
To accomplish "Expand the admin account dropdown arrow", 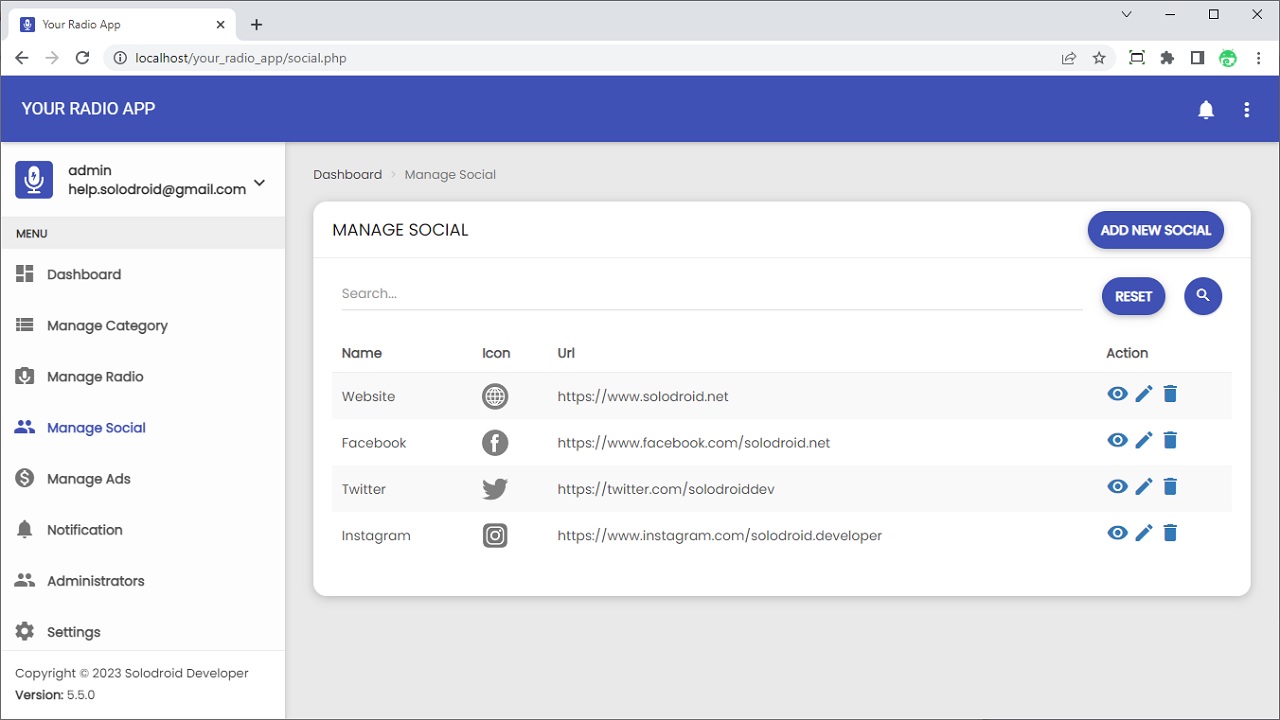I will 260,182.
